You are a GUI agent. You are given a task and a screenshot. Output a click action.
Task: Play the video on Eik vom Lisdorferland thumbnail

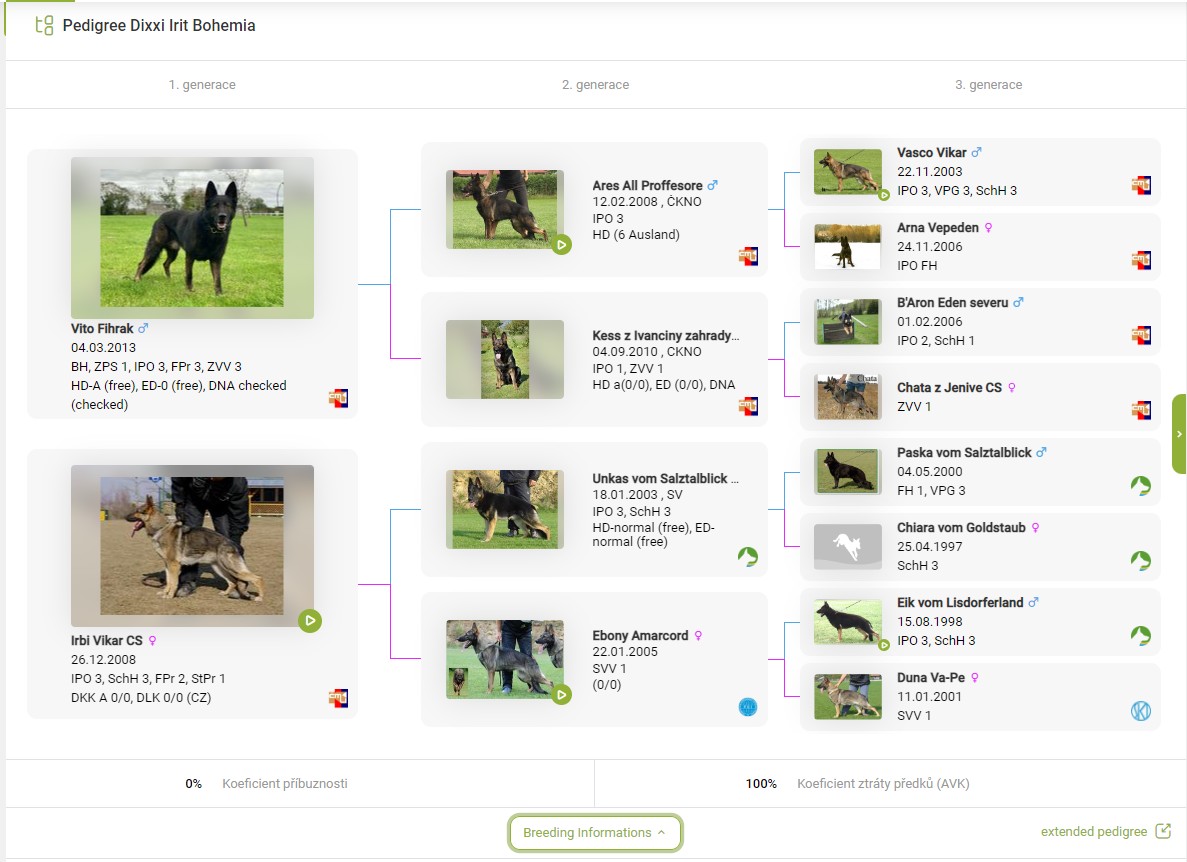[x=883, y=645]
